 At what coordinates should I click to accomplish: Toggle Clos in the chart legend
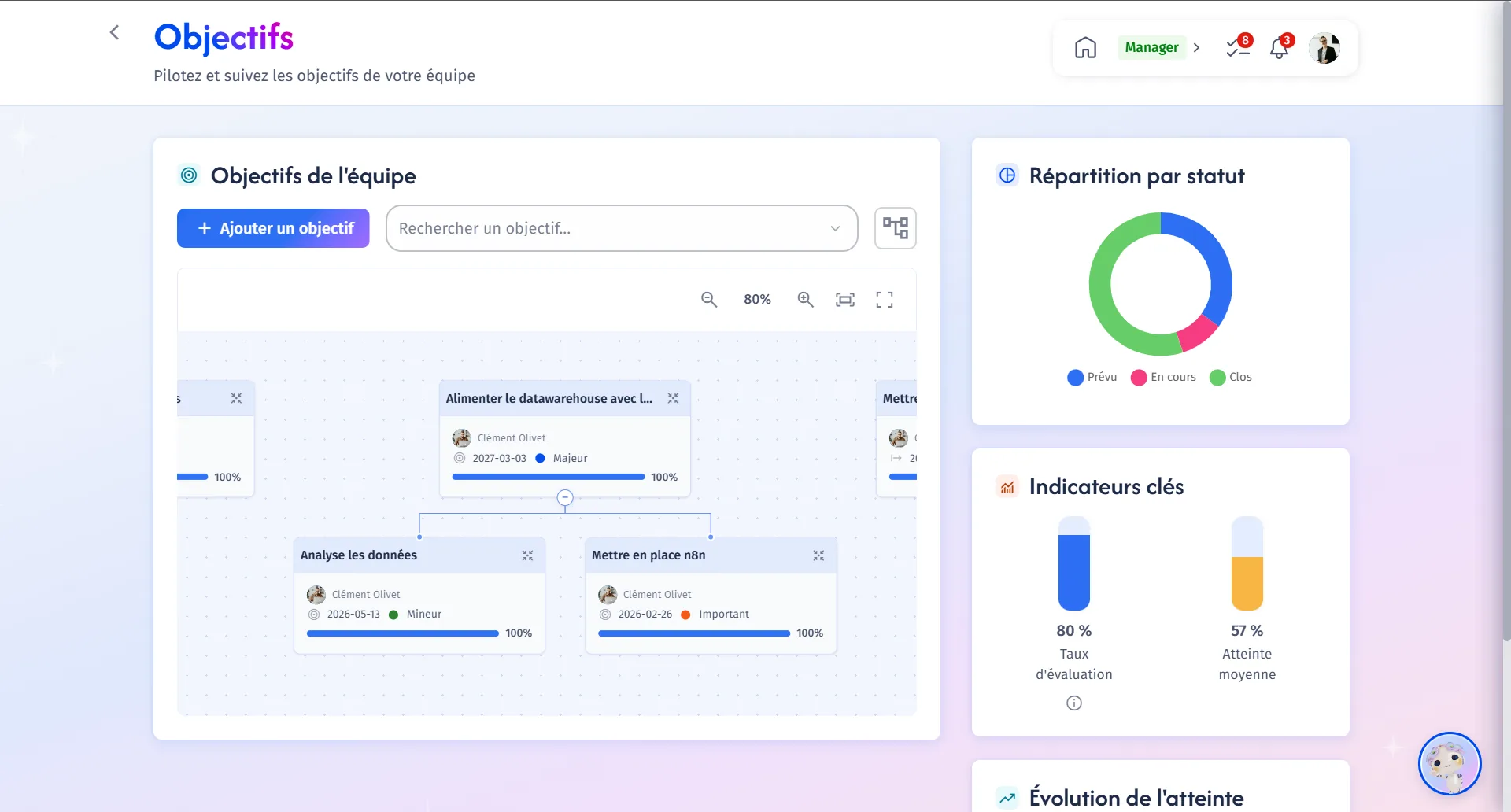tap(1231, 377)
